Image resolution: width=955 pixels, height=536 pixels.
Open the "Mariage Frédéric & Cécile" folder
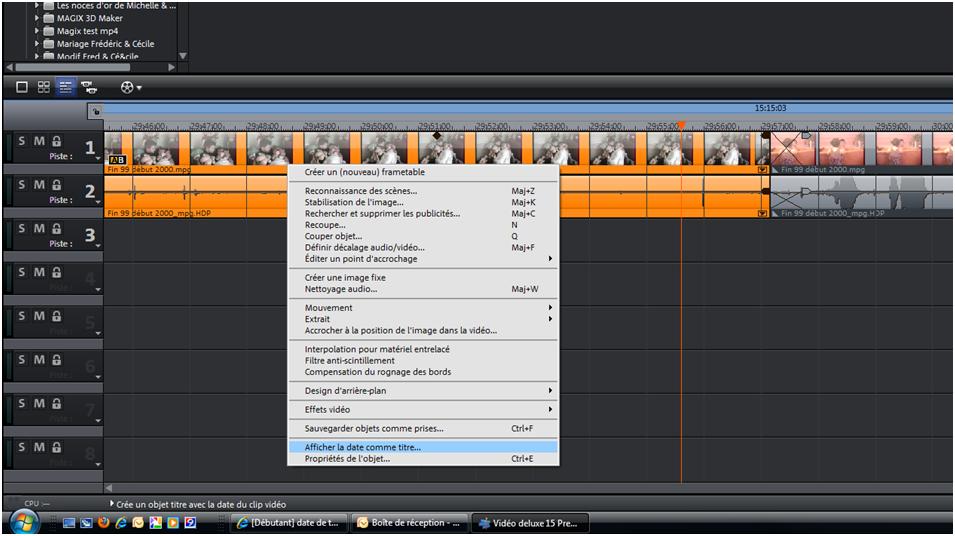(x=105, y=44)
